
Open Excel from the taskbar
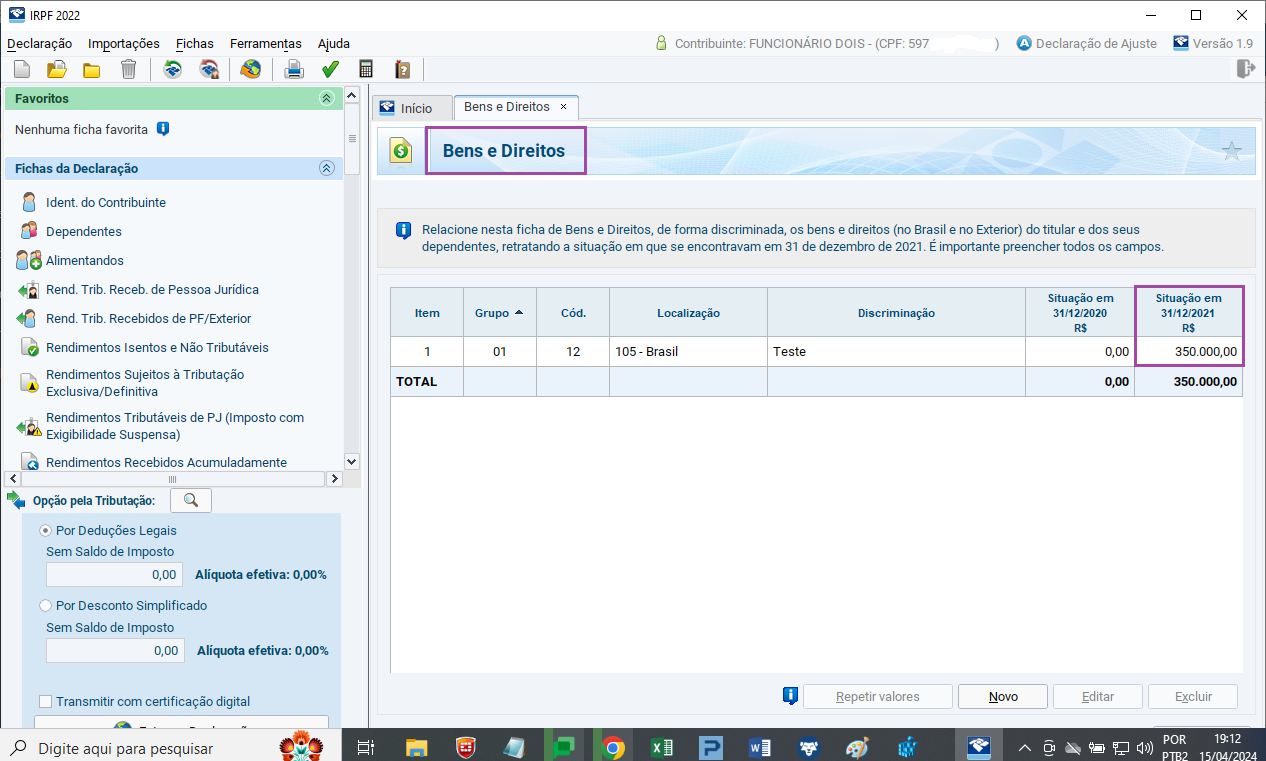pyautogui.click(x=662, y=747)
